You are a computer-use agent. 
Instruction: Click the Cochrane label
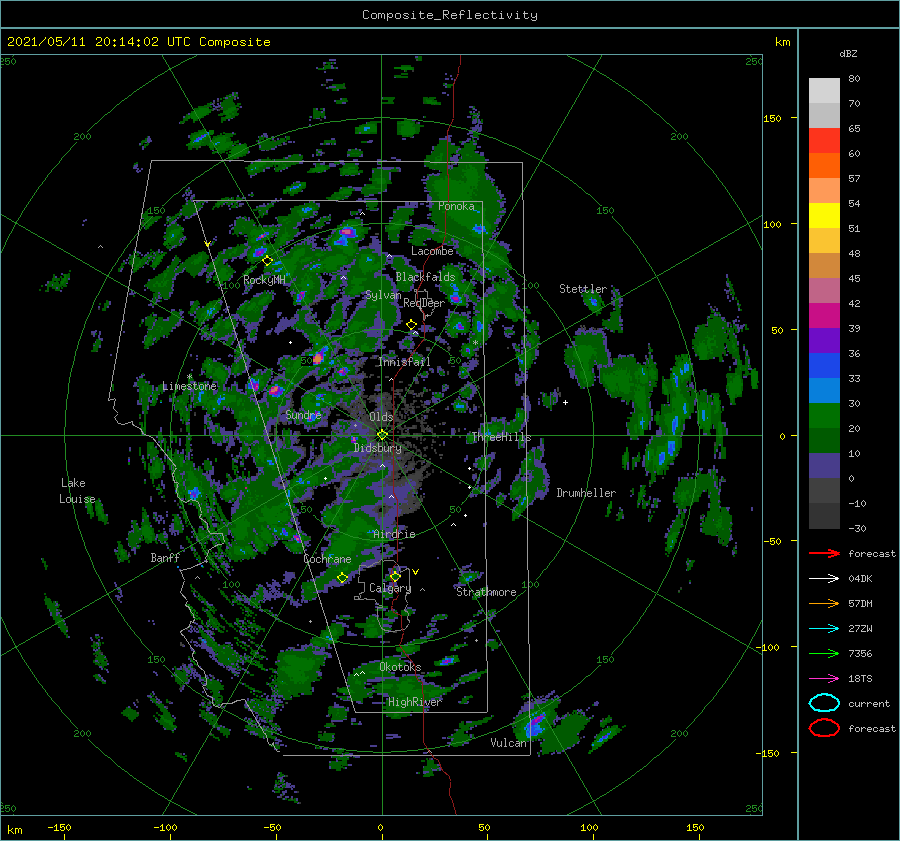click(x=327, y=559)
